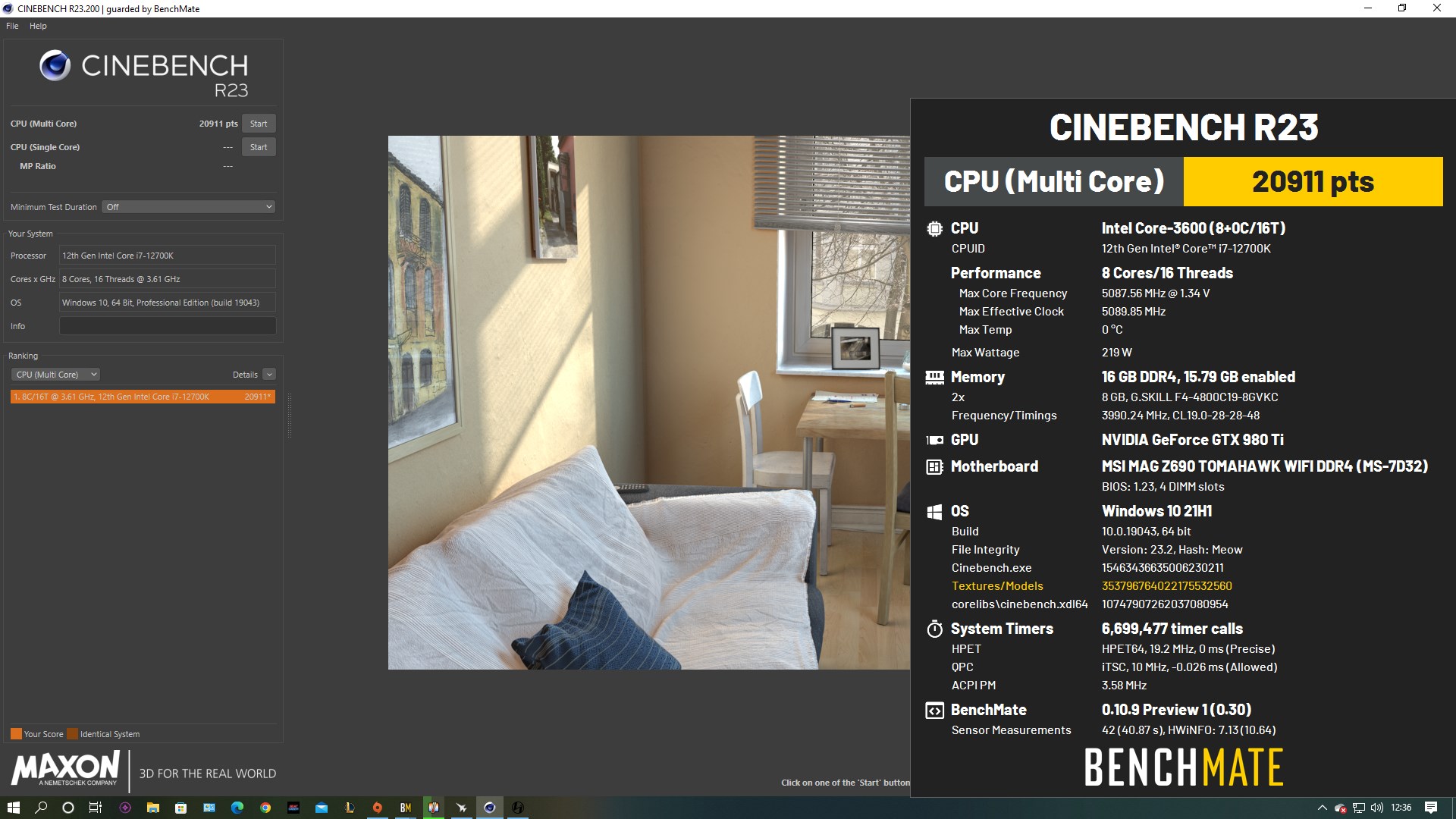The height and width of the screenshot is (819, 1456).
Task: Open Task View on the taskbar
Action: [96, 808]
